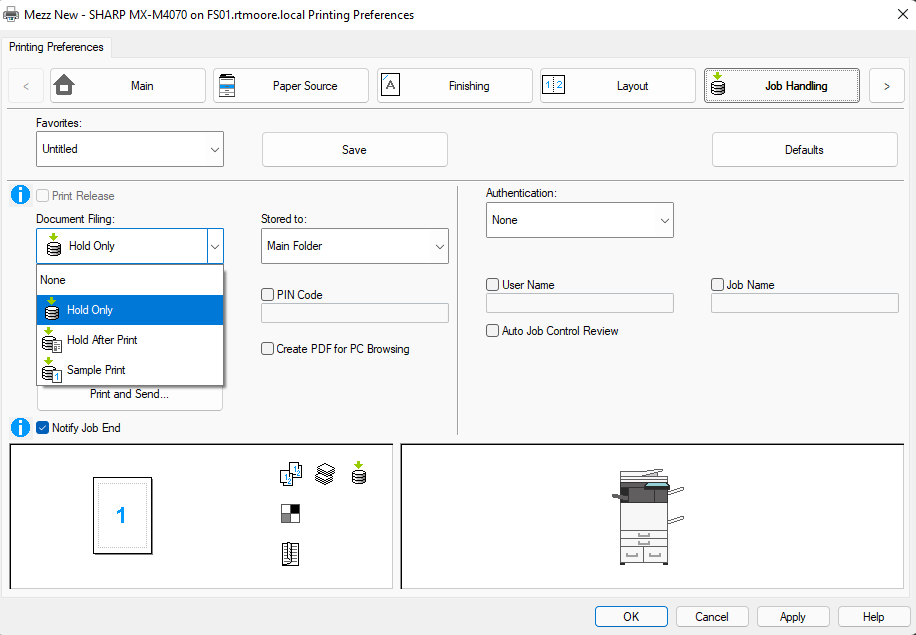Click the page 1 preview thumbnail
This screenshot has height=635, width=916.
[123, 515]
